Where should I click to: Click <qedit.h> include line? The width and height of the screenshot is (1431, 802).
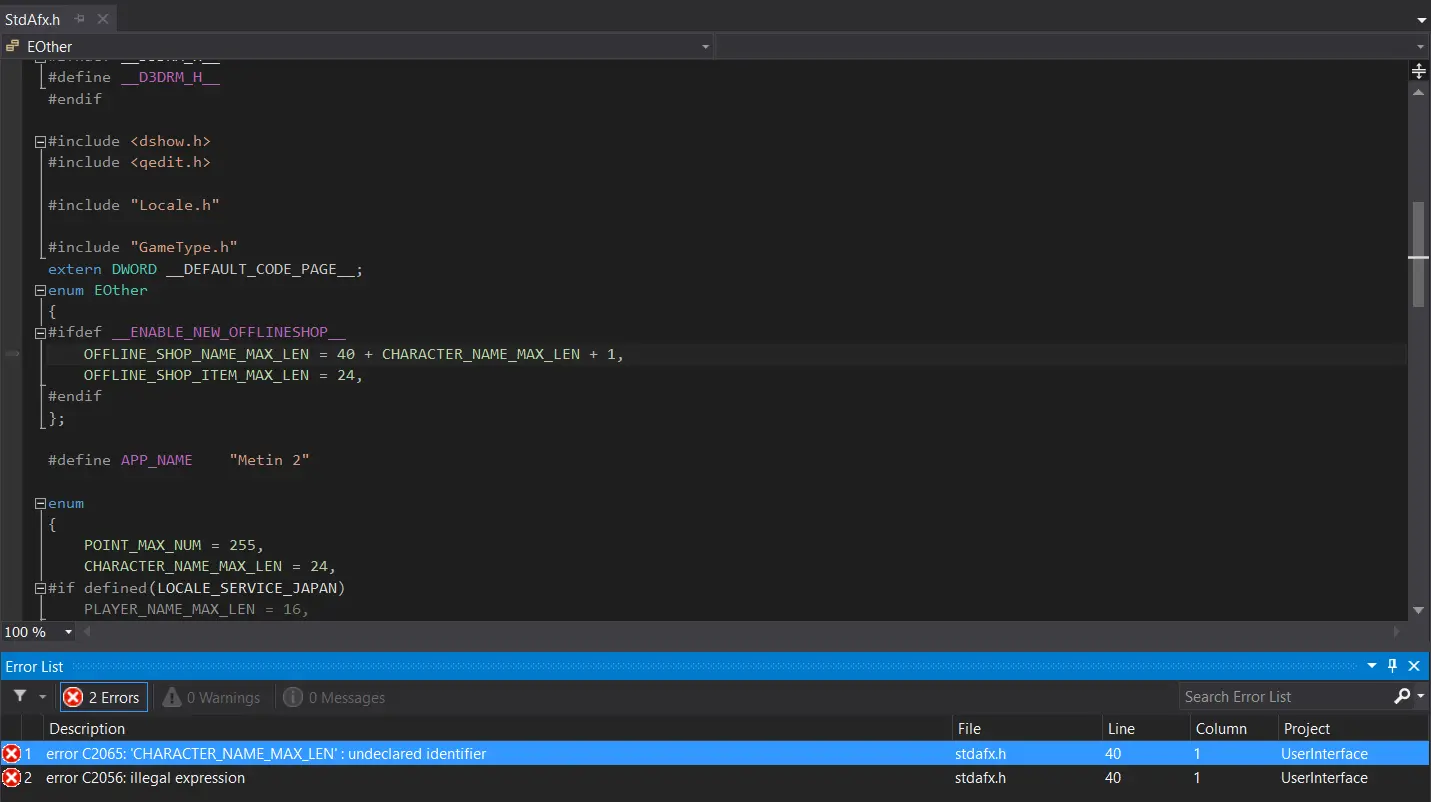tap(129, 162)
